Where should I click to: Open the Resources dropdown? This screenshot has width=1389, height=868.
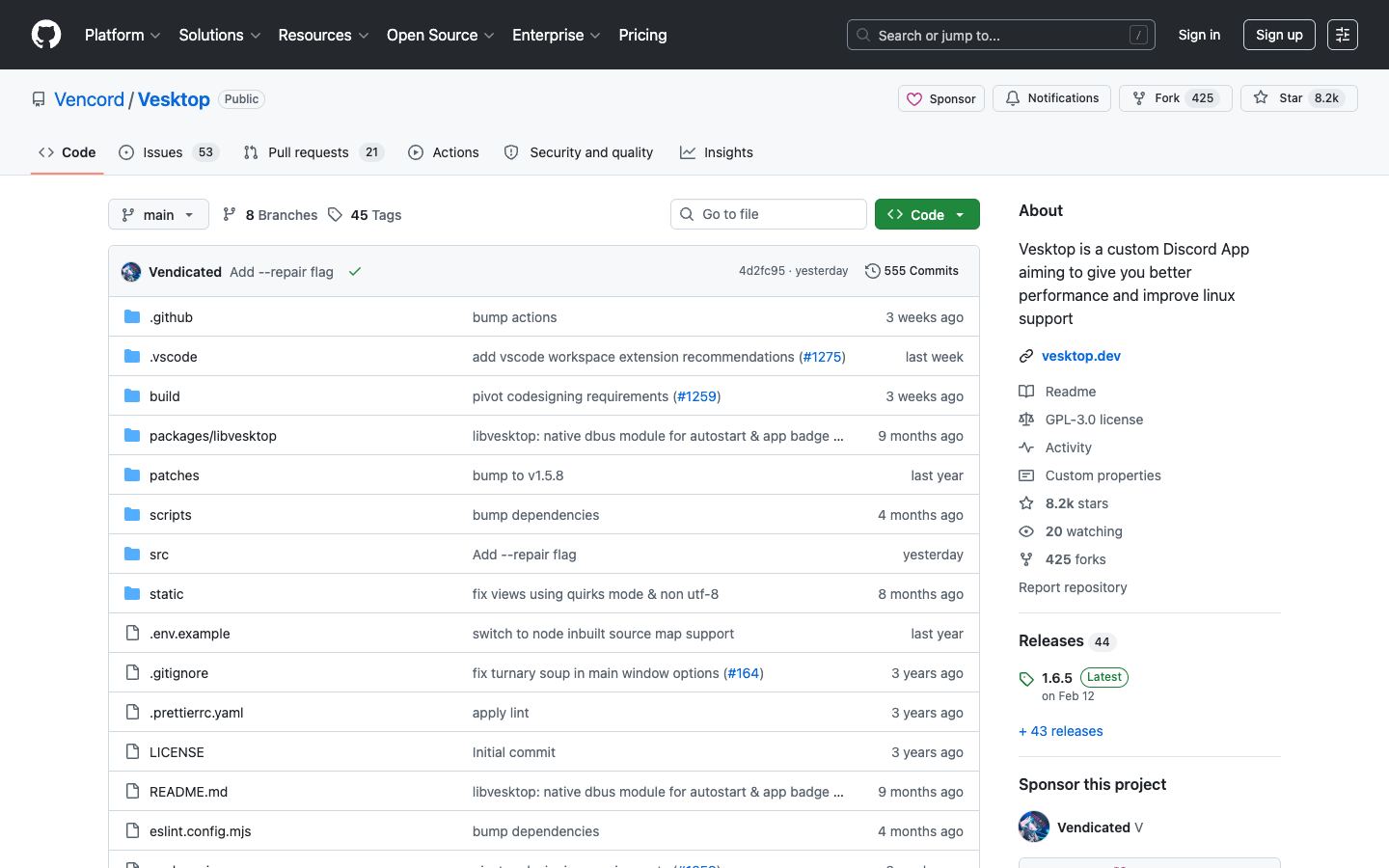(323, 35)
